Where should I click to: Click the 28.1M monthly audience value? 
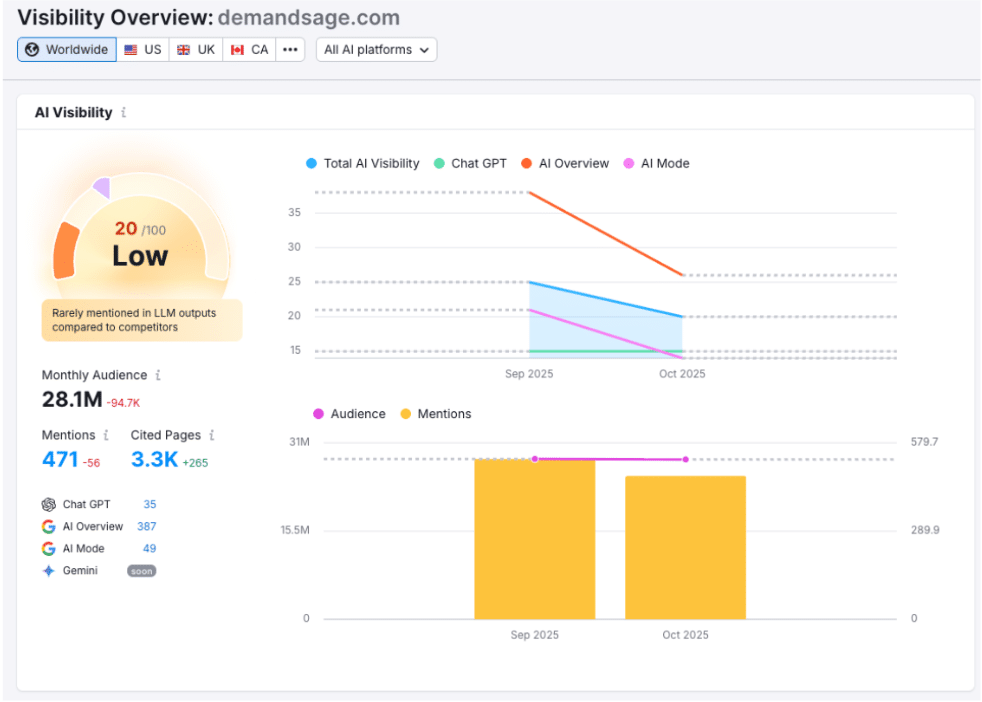pos(72,399)
